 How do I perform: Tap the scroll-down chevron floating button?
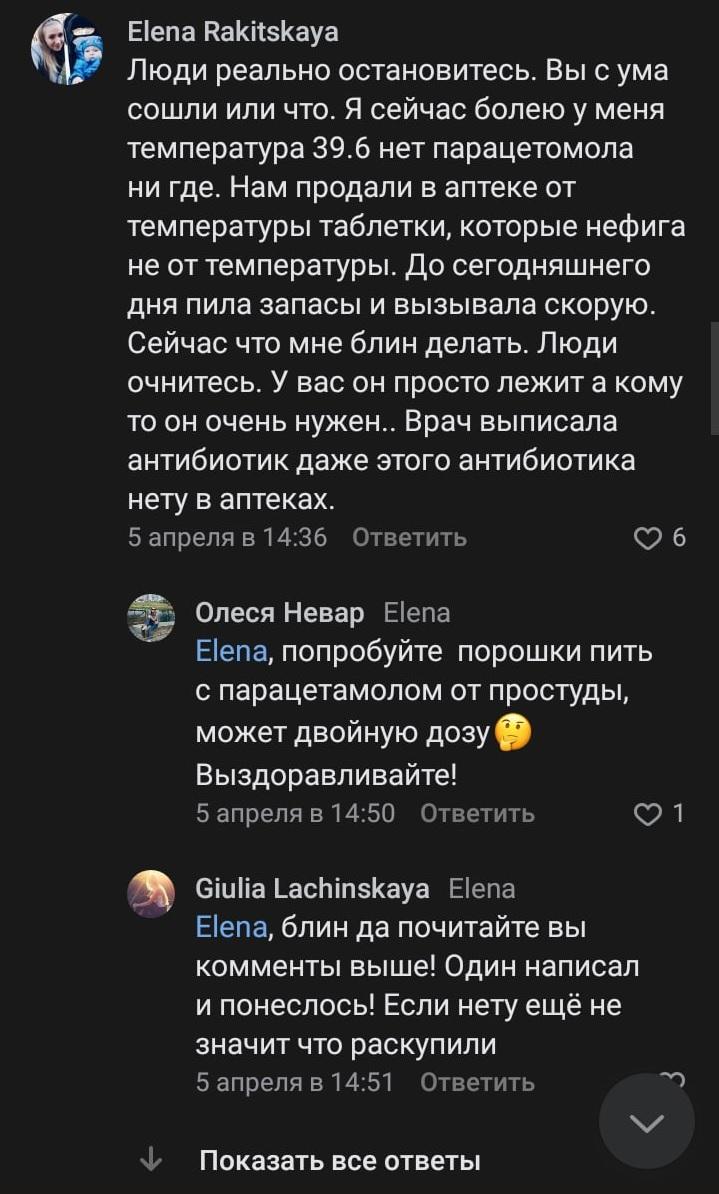tap(646, 1122)
